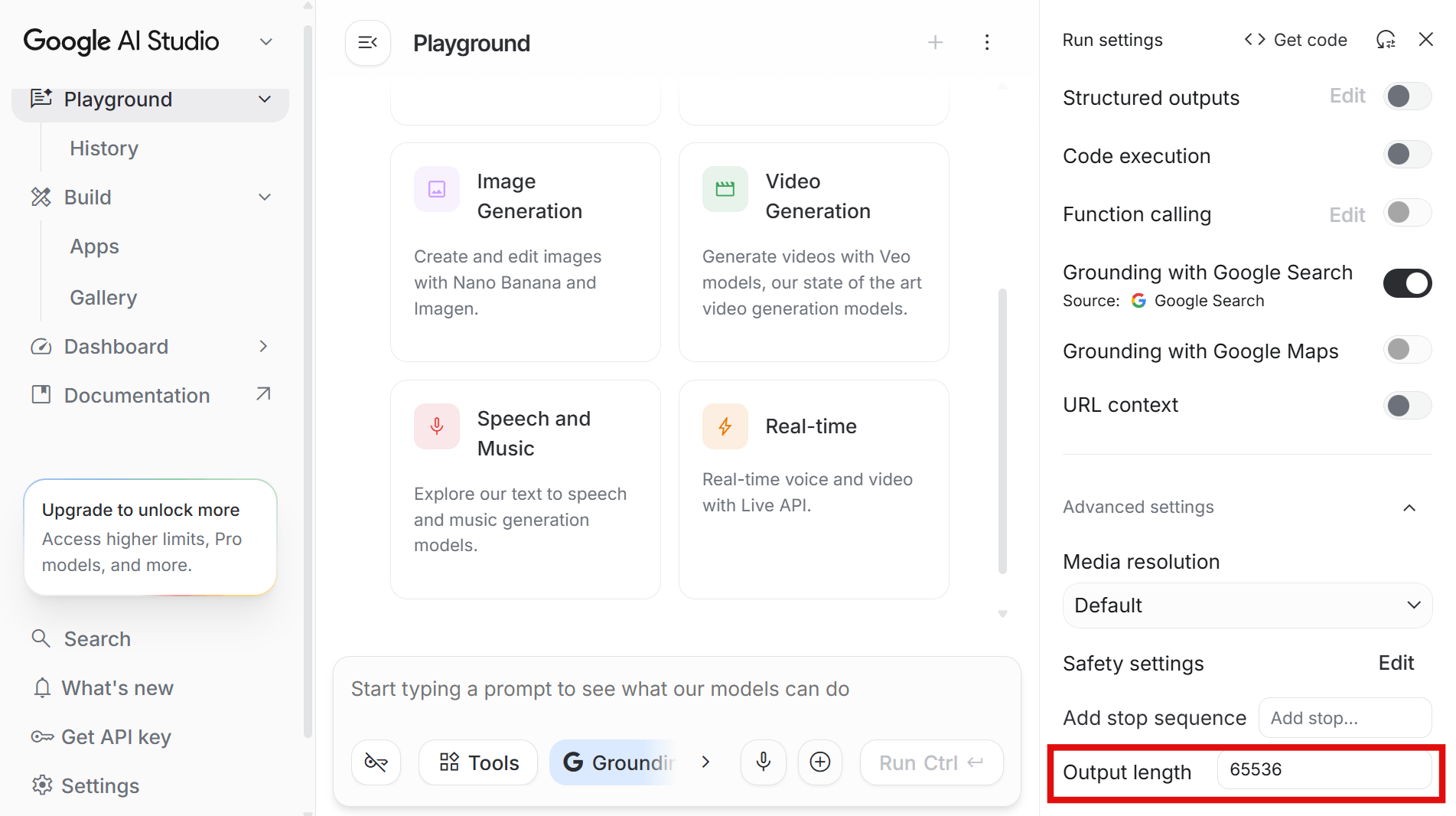1456x816 pixels.
Task: Click the Search magnifier icon
Action: tap(41, 638)
